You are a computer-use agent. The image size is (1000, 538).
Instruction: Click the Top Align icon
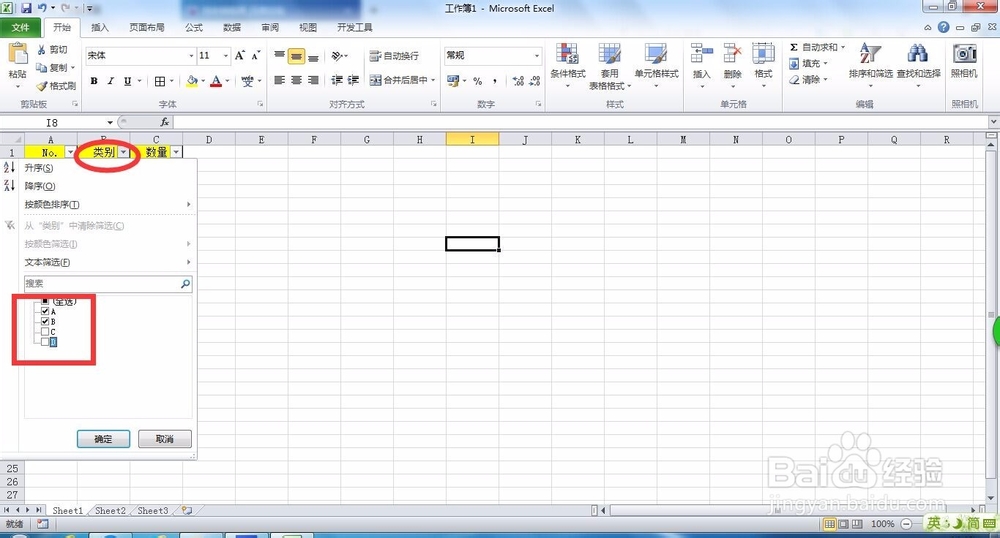point(279,56)
